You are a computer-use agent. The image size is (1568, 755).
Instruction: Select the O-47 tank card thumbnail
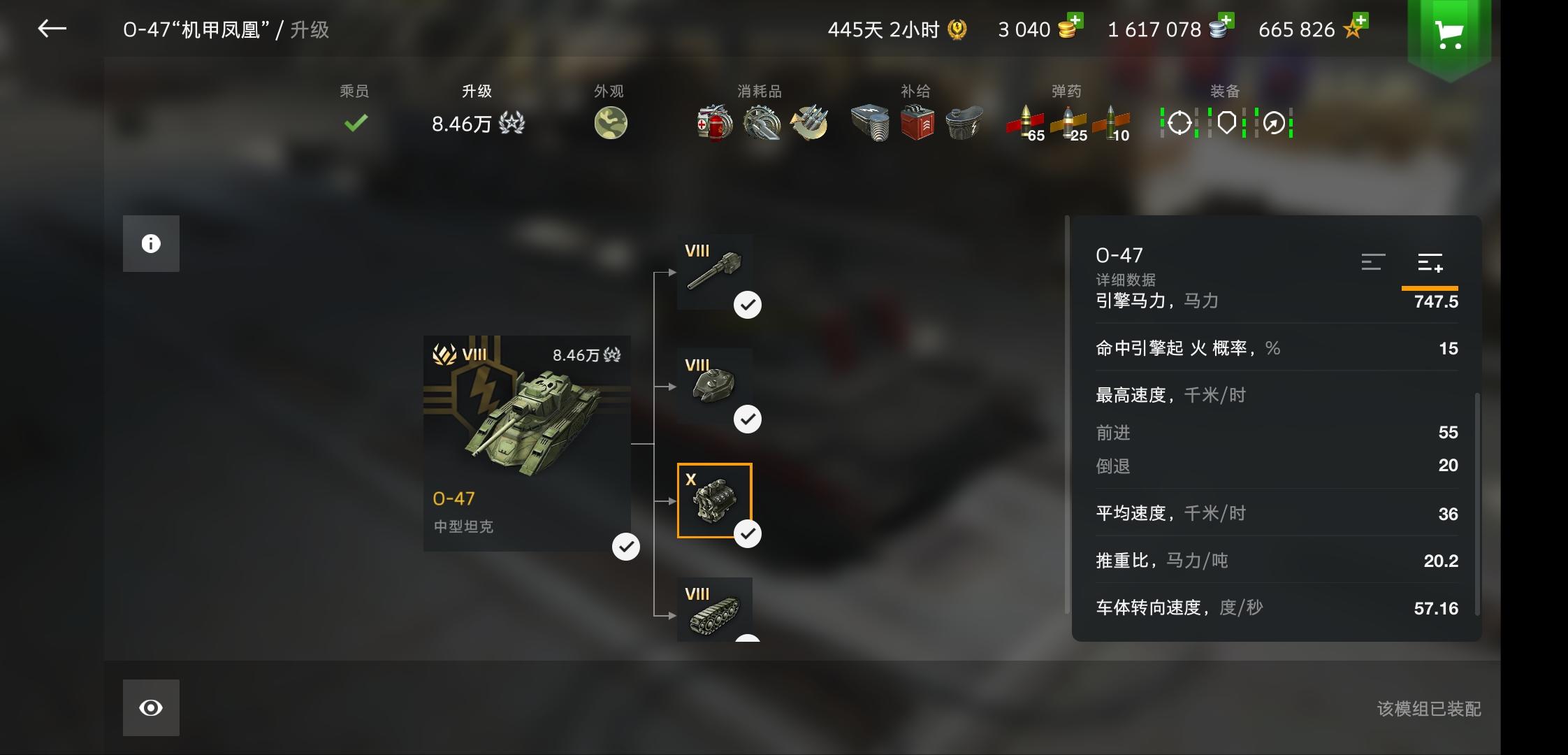click(527, 443)
